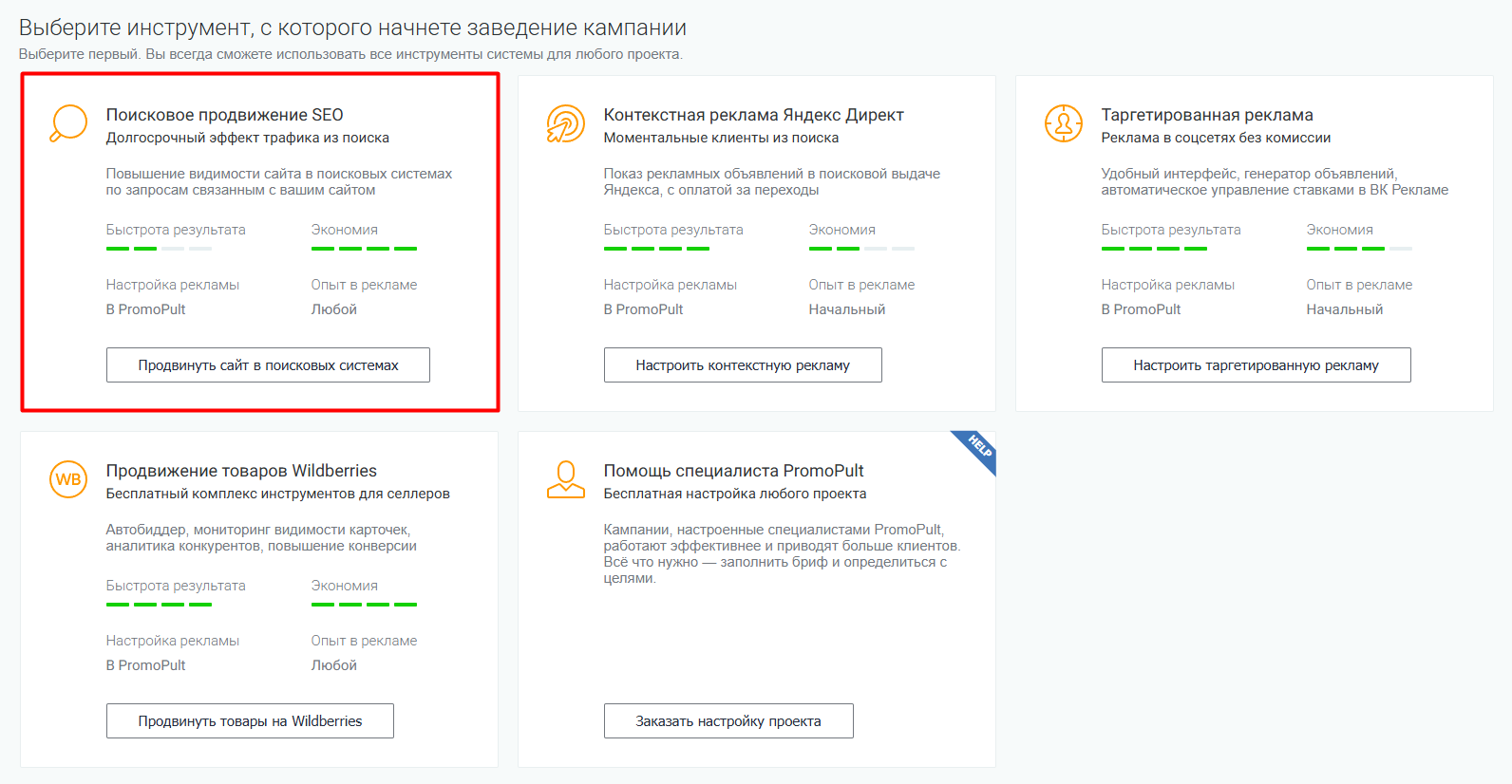Click the text Долгосрочный эффект трафика из поиска
This screenshot has width=1512, height=784.
[x=248, y=138]
